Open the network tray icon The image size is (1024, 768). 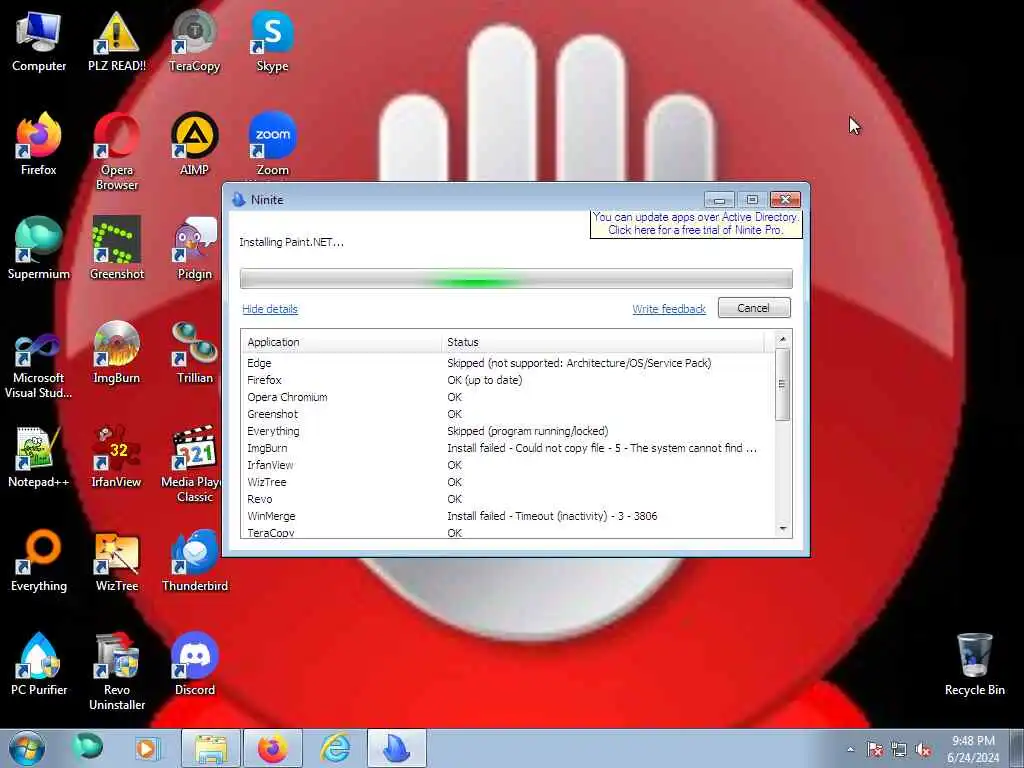pyautogui.click(x=899, y=750)
